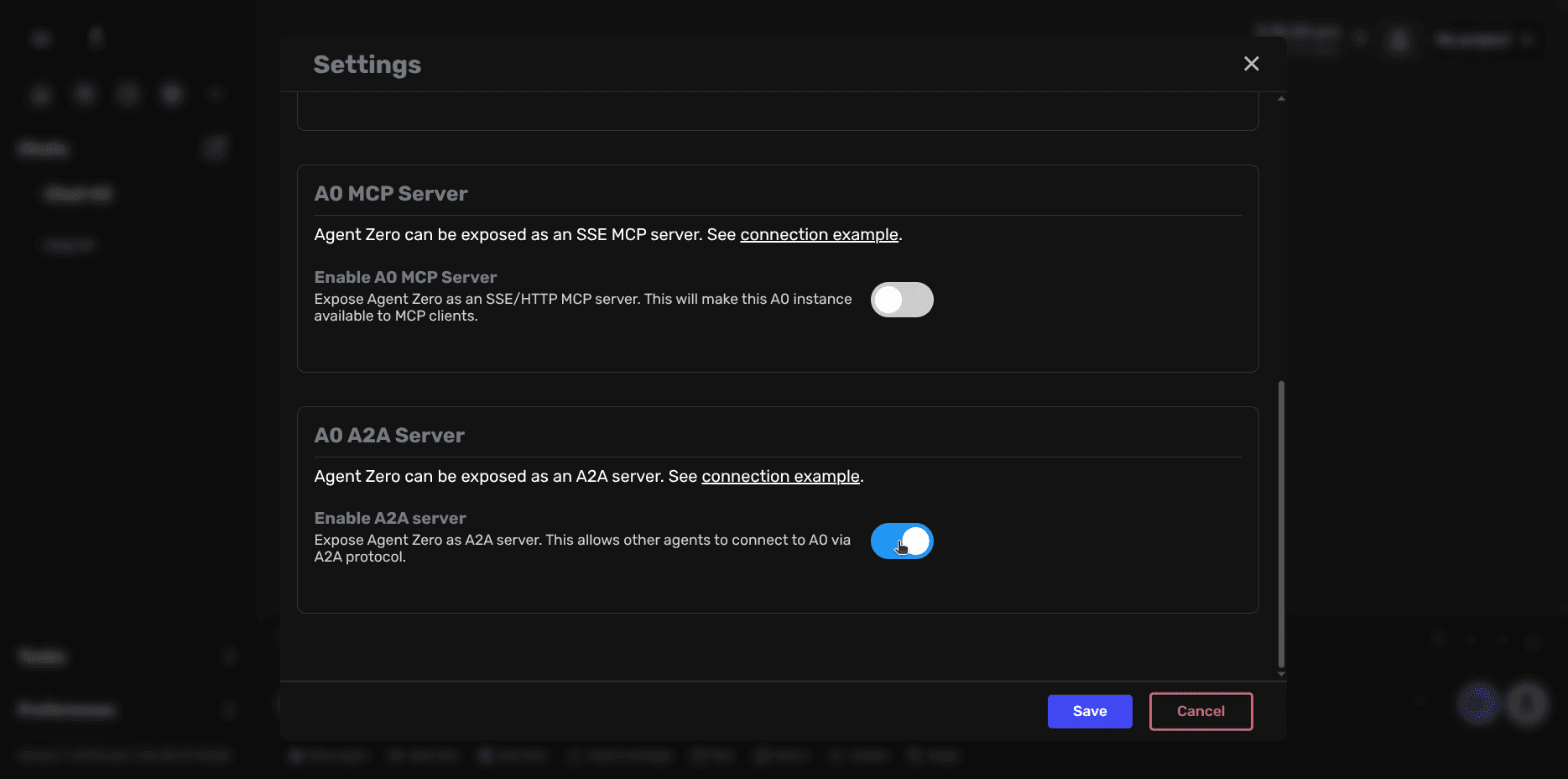Screen dimensions: 1568x779
Task: Click the scrollbar down arrow in the settings dialog
Action: 1281,673
